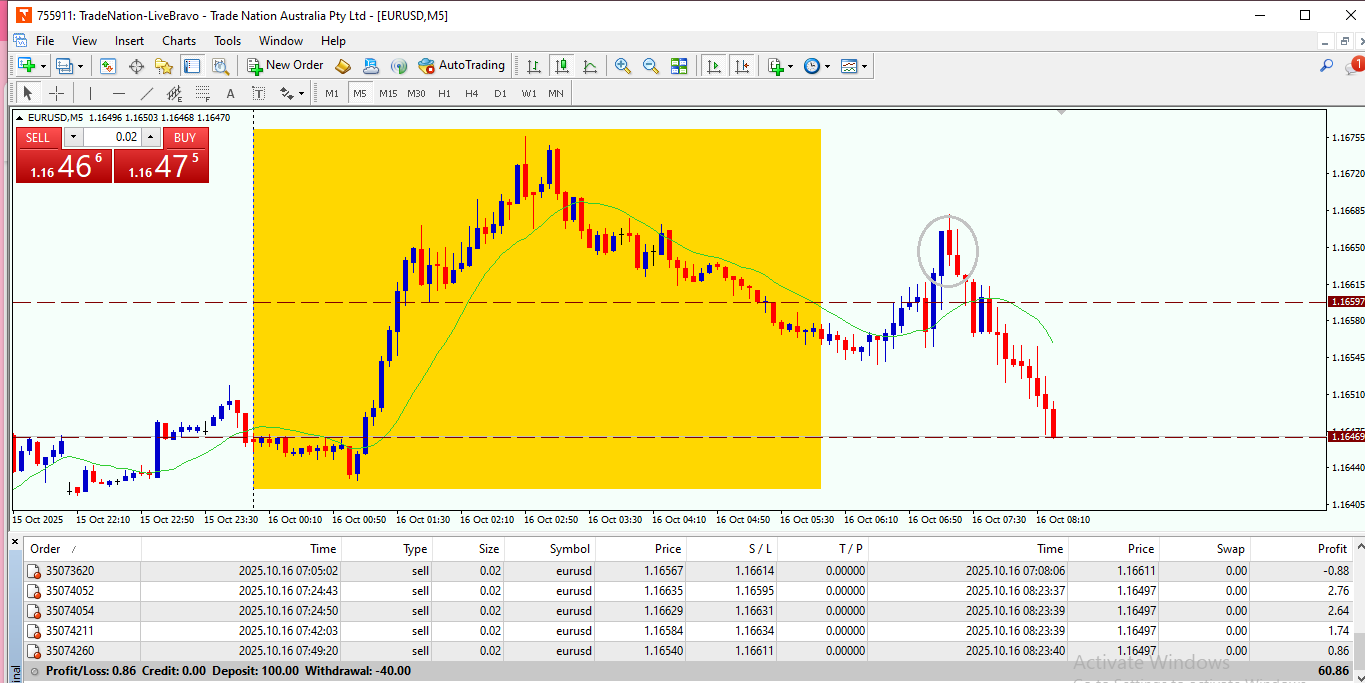This screenshot has height=683, width=1365.
Task: Click the red SELL button
Action: pos(38,137)
